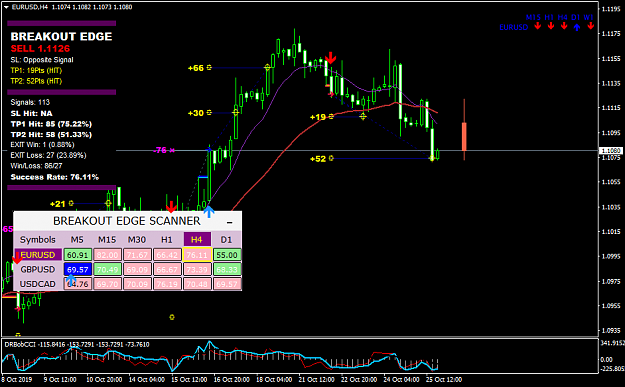Open EURUSD M5 cell showing 60.91
The image size is (625, 387).
(77, 255)
